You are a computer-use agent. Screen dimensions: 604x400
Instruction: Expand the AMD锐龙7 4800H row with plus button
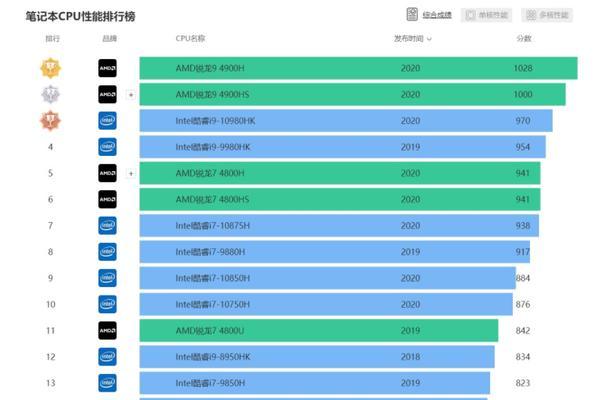tap(131, 173)
